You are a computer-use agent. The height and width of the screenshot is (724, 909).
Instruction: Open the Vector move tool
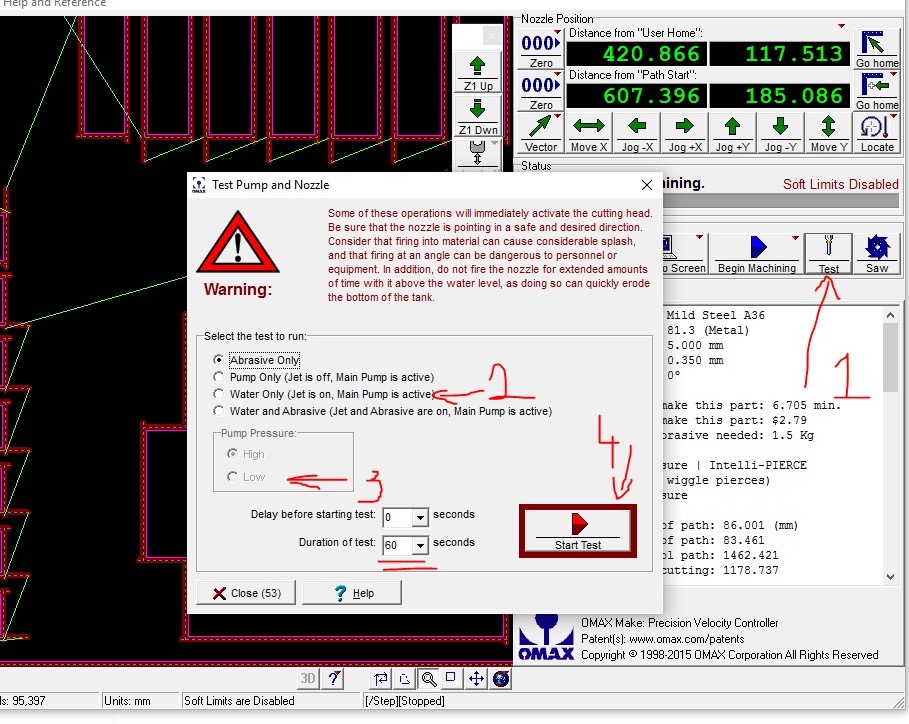tap(540, 133)
